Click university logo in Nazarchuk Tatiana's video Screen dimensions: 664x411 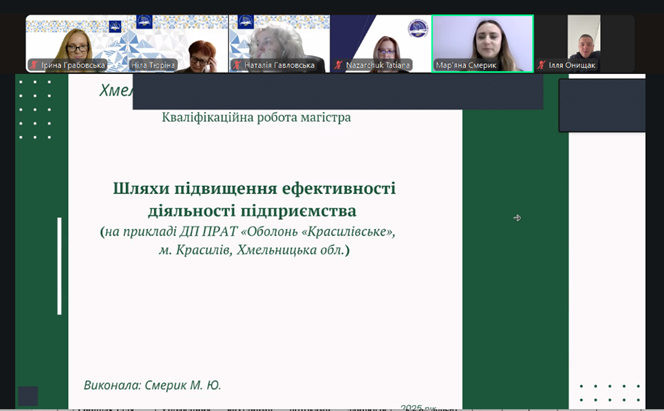(x=416, y=28)
